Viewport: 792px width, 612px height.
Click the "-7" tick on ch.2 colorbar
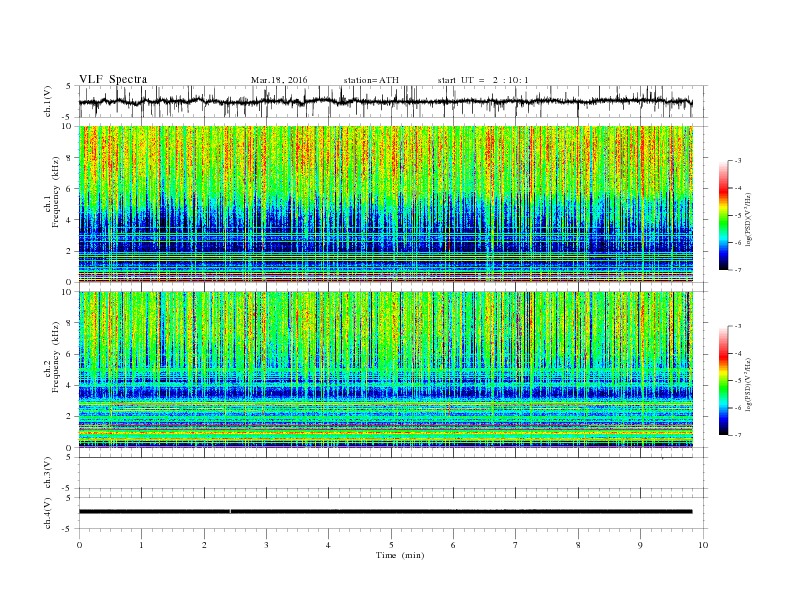[737, 435]
